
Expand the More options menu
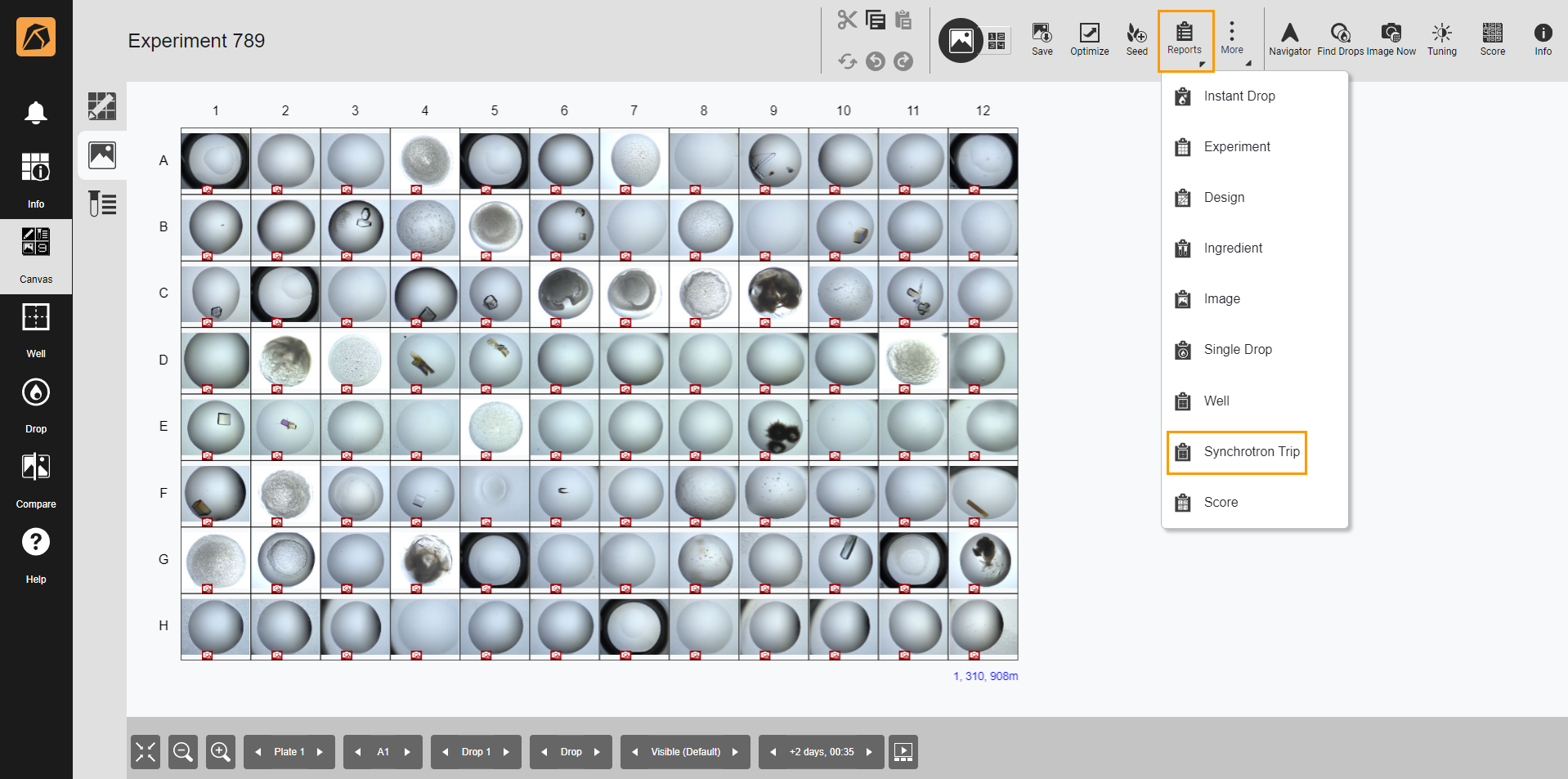[1231, 38]
